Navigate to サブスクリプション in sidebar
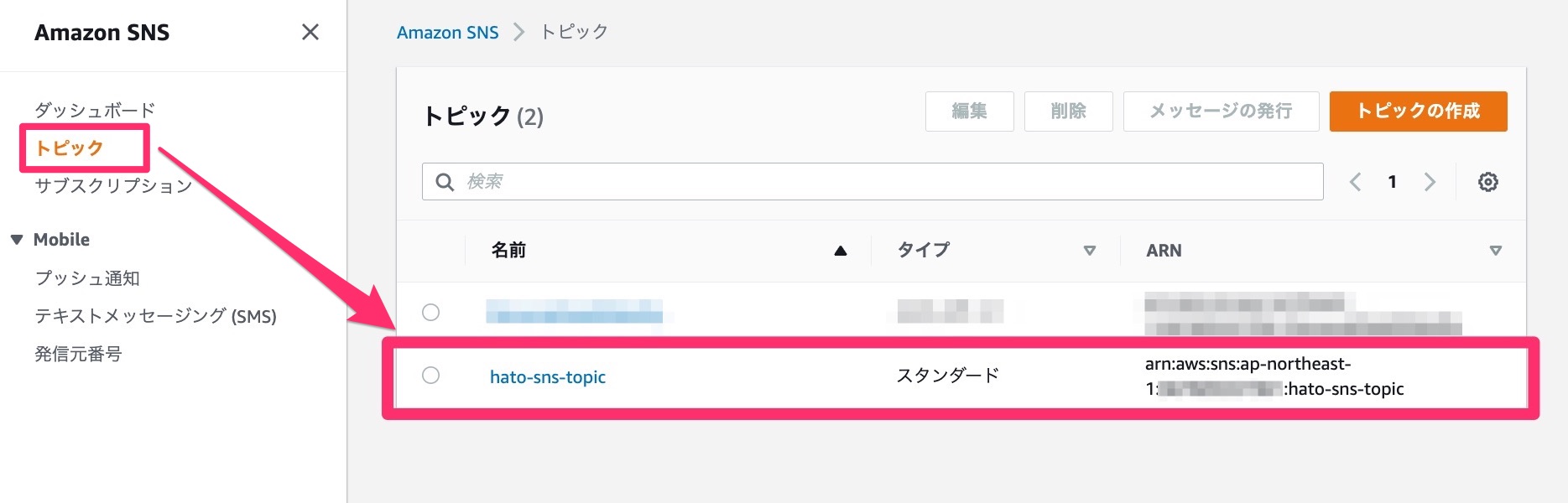Screen dimensions: 1568x503 tap(112, 186)
